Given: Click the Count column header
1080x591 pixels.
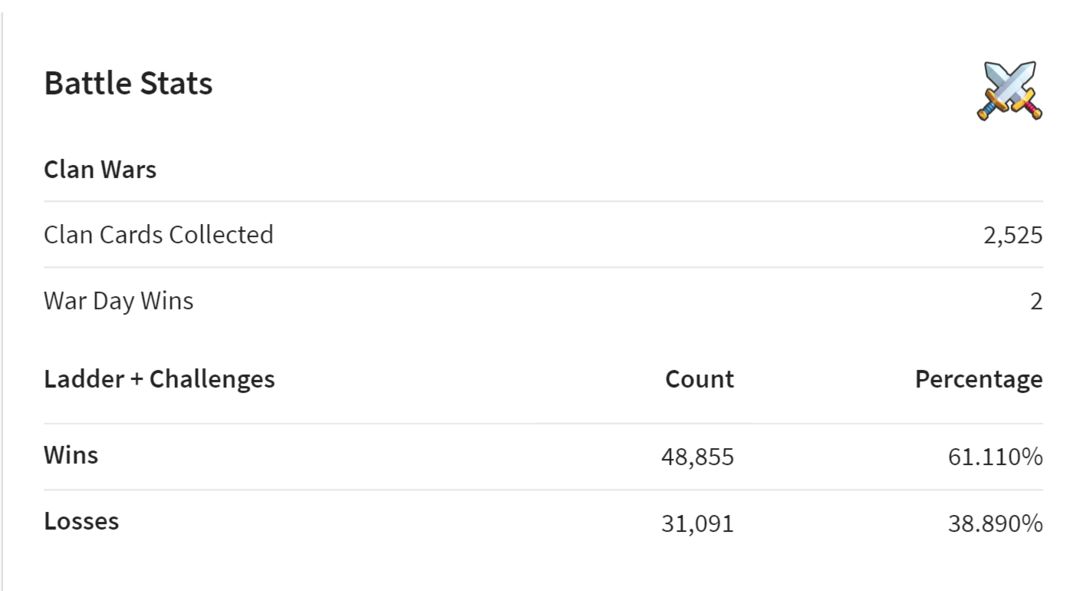Looking at the screenshot, I should coord(699,380).
